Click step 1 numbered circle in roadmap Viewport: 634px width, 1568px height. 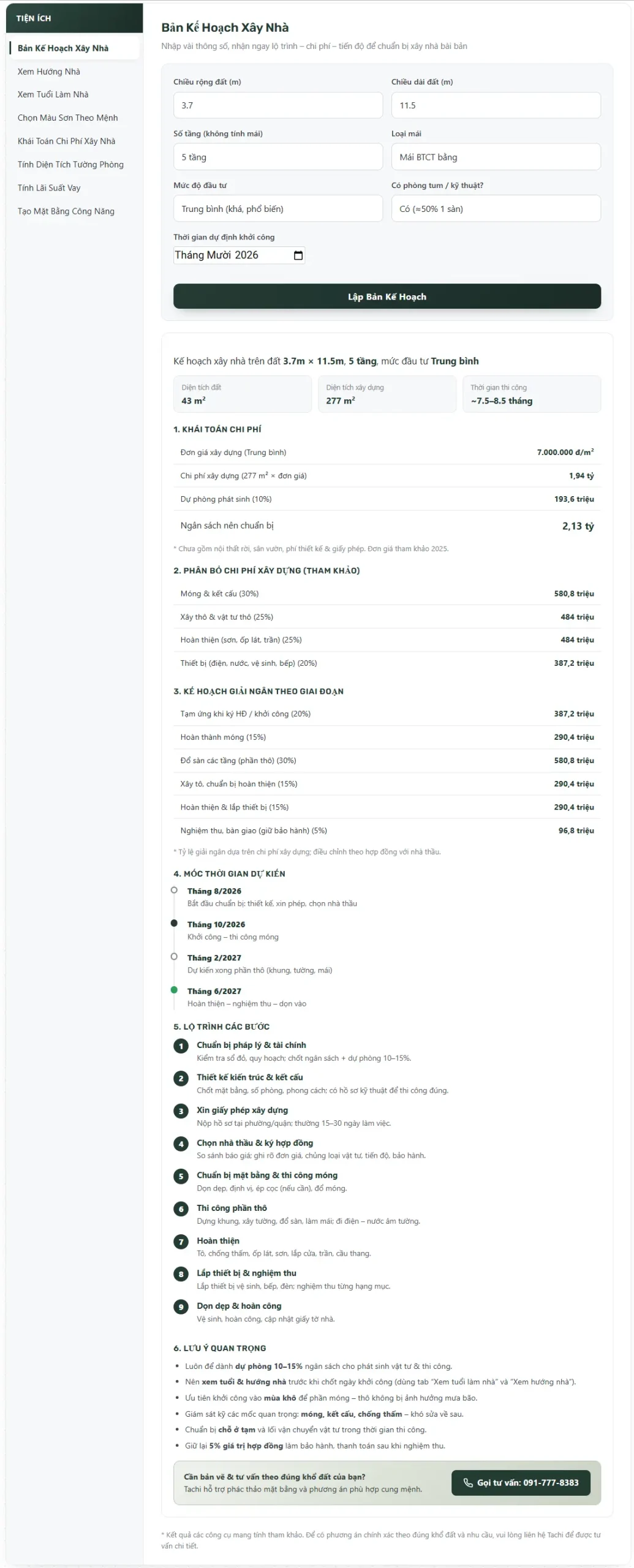pos(181,1046)
